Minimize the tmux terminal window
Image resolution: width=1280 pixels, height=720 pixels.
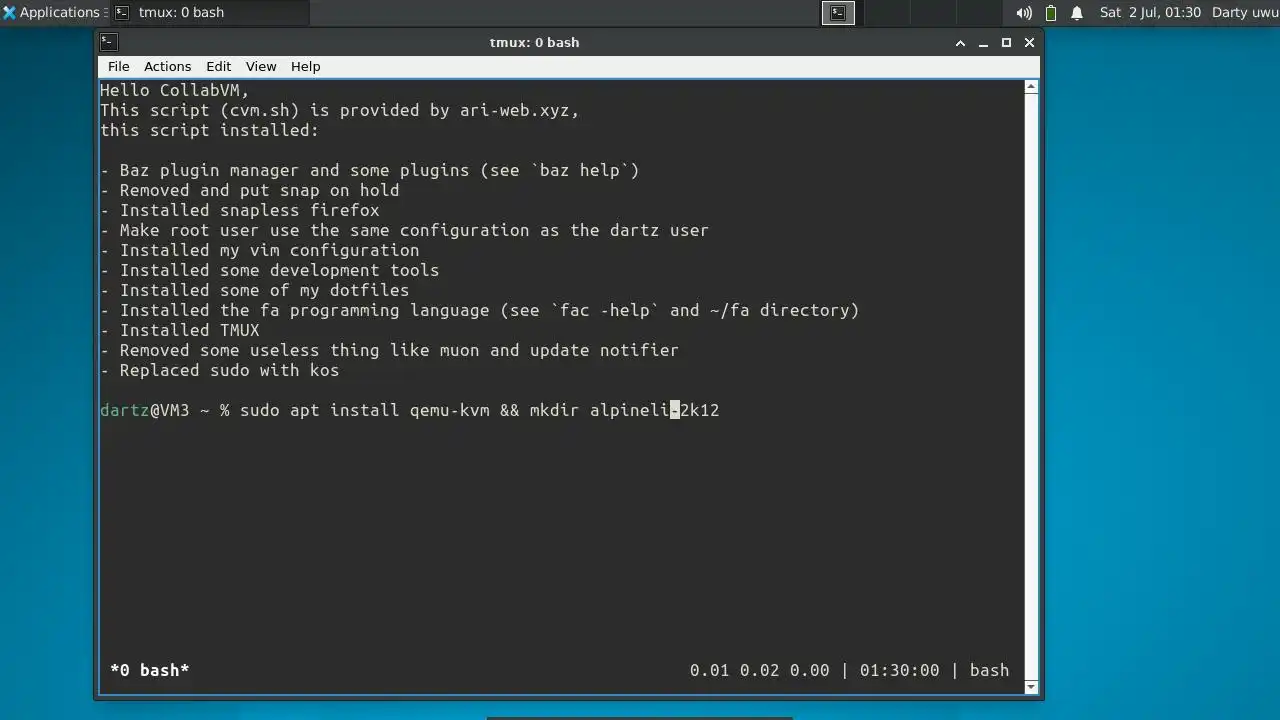click(983, 43)
